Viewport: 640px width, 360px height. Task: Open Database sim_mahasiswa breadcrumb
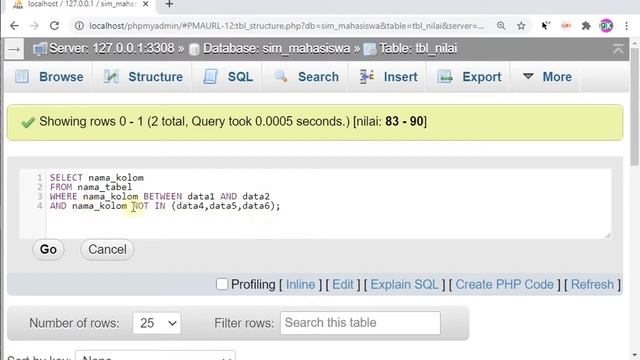[275, 49]
